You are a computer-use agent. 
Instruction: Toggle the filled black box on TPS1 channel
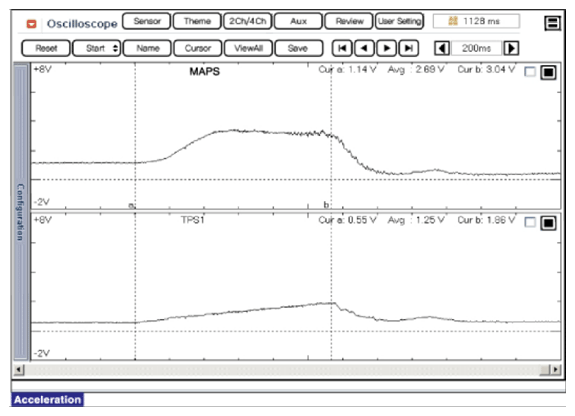click(548, 223)
